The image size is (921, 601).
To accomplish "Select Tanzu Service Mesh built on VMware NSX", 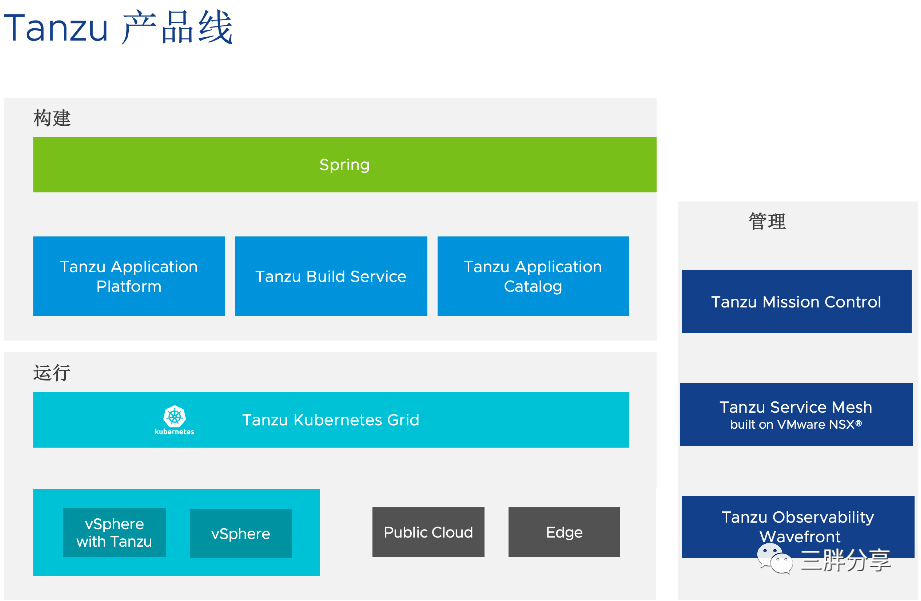I will pos(796,414).
